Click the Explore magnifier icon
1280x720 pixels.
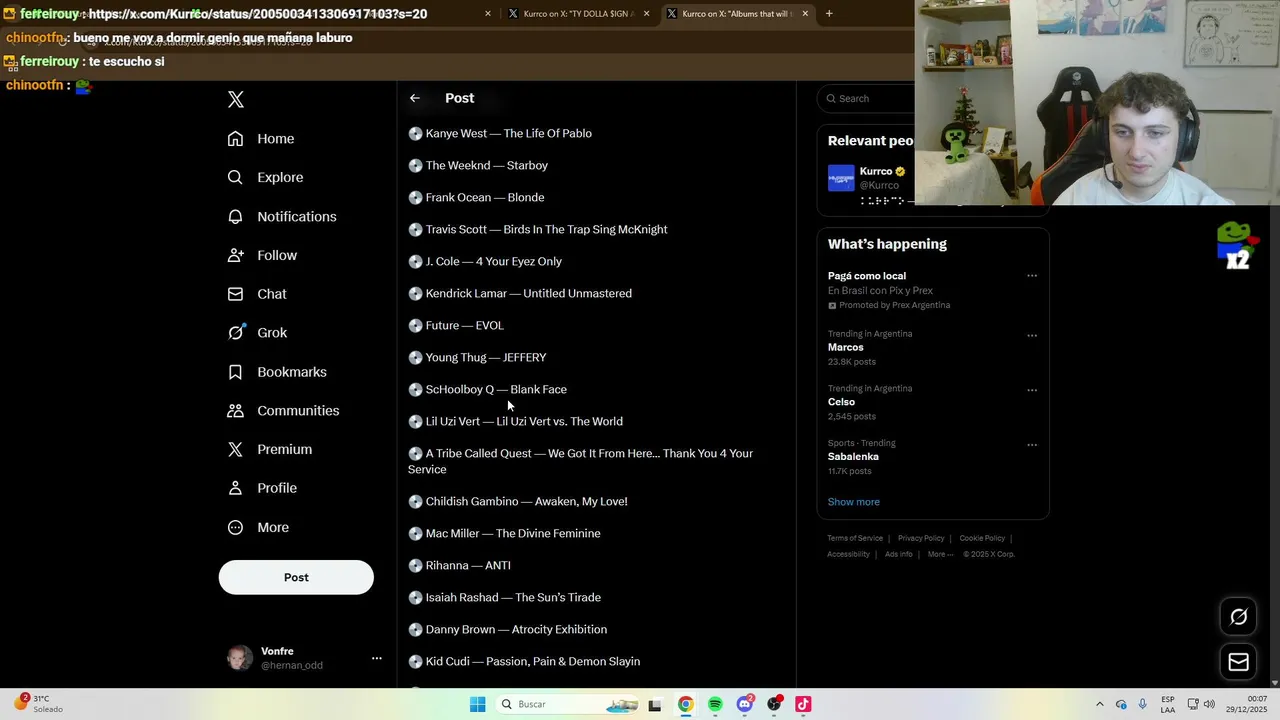(x=235, y=178)
